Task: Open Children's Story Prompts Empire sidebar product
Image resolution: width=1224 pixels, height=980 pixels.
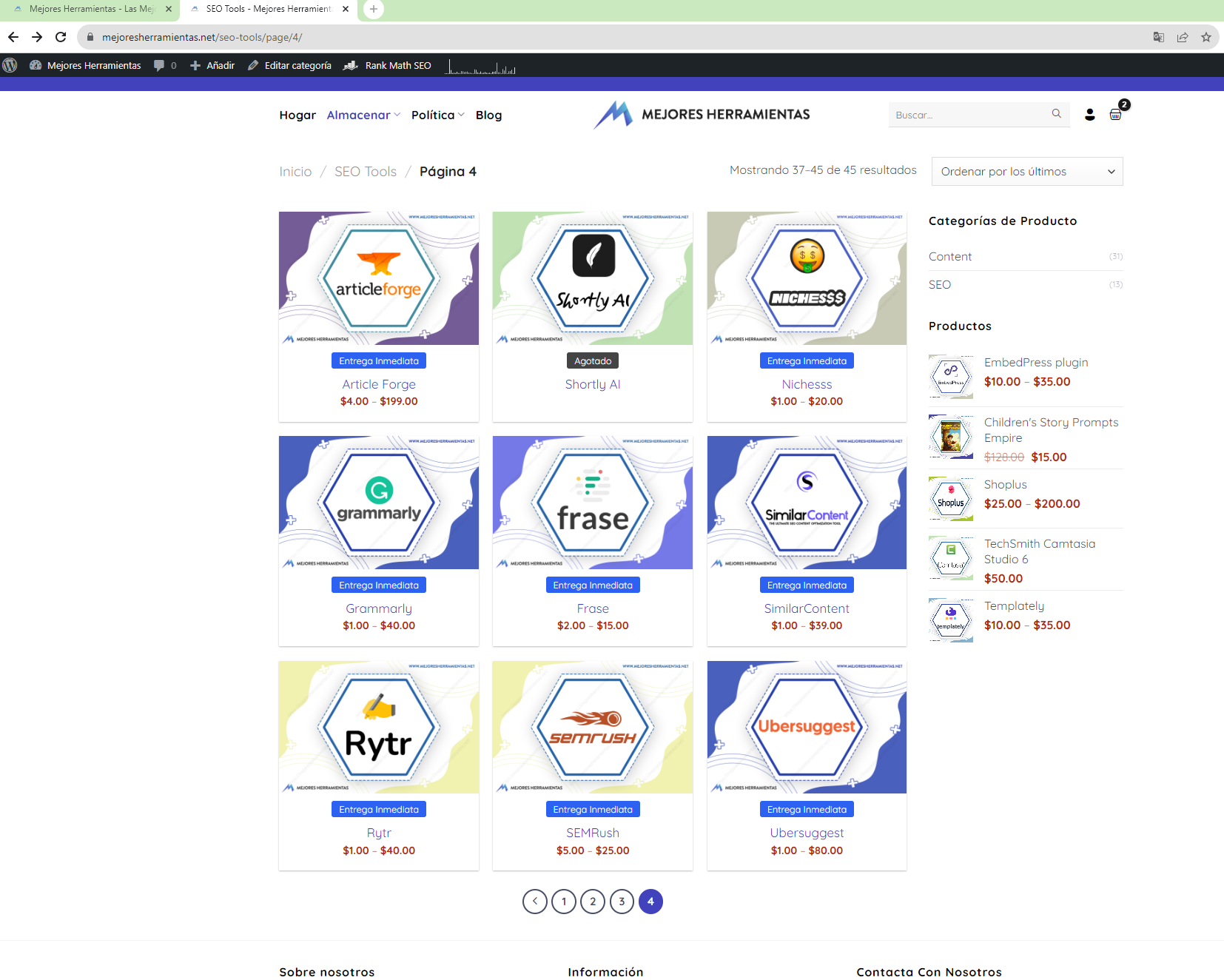Action: (x=1051, y=430)
